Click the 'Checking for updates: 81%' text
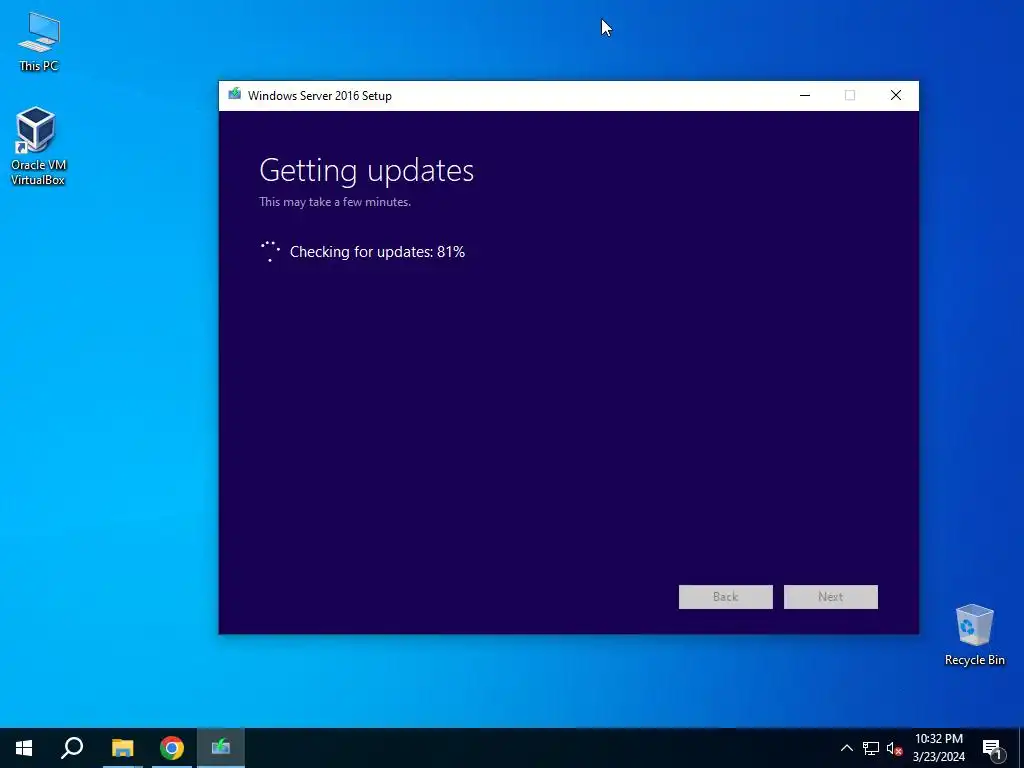The height and width of the screenshot is (768, 1024). (x=377, y=252)
